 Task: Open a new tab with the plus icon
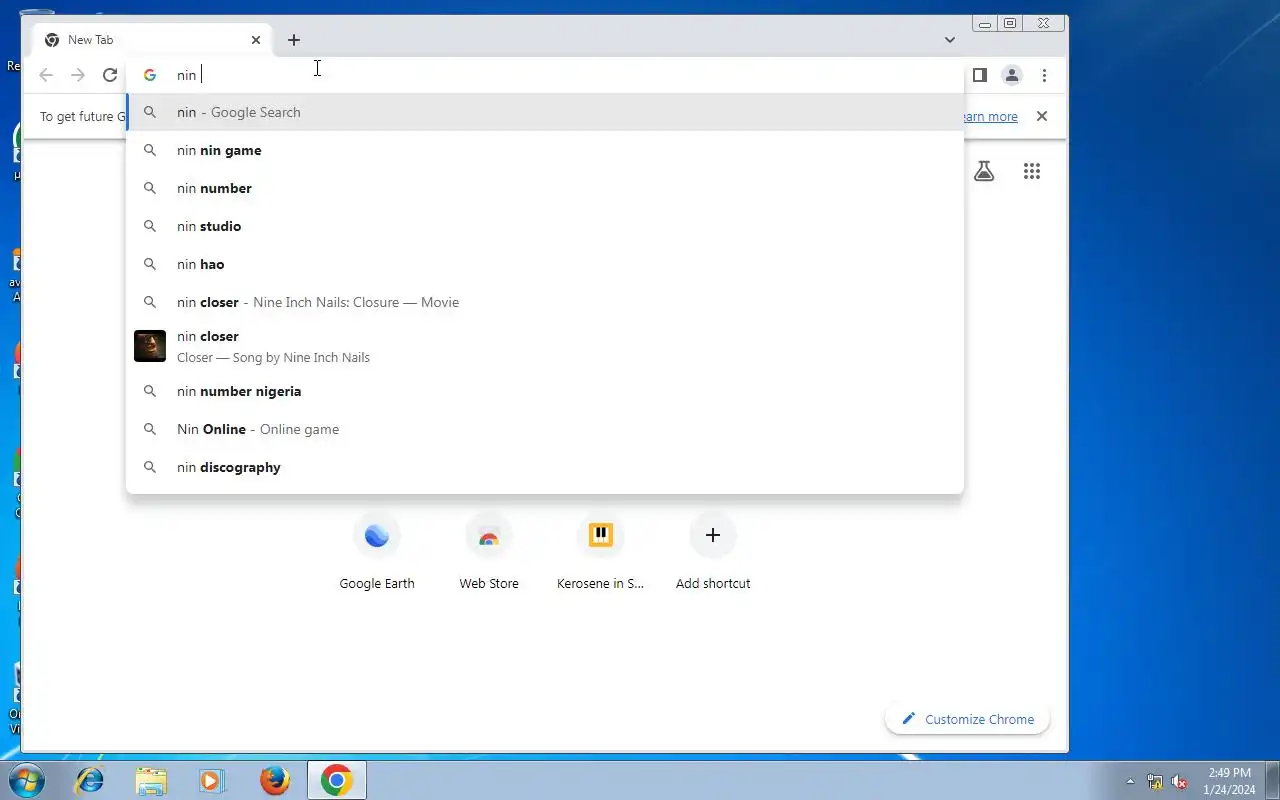(x=293, y=40)
